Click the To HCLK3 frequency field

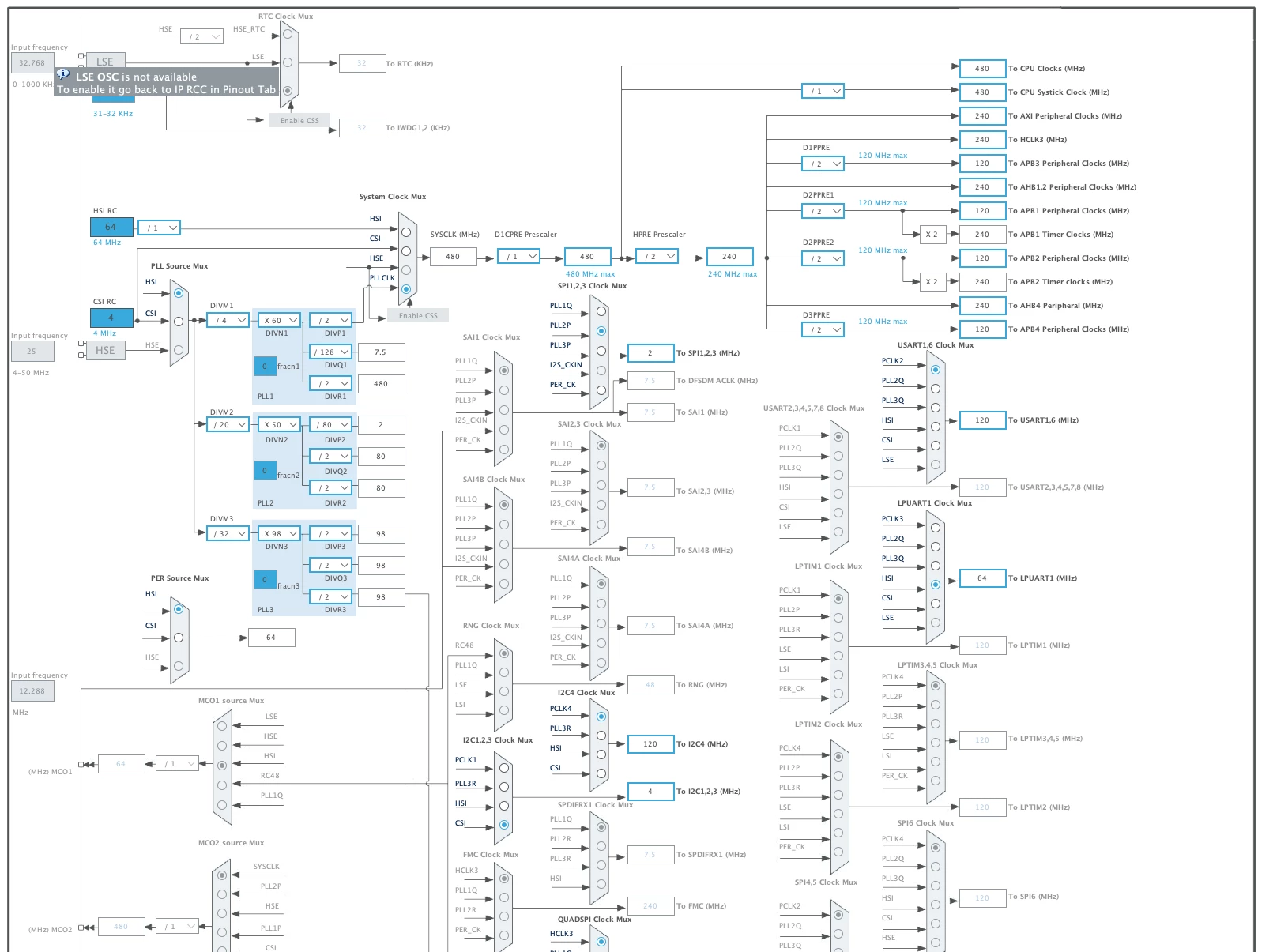[x=982, y=139]
